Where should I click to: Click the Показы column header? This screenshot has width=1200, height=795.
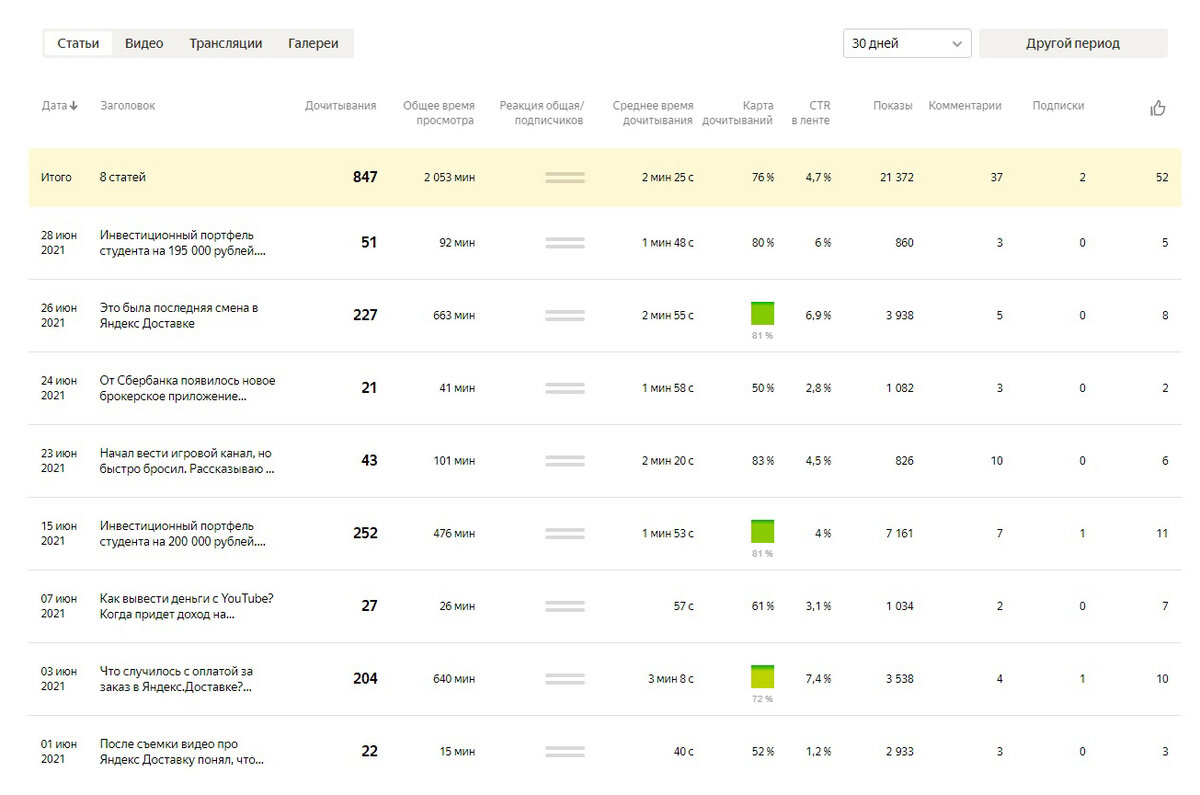coord(893,105)
